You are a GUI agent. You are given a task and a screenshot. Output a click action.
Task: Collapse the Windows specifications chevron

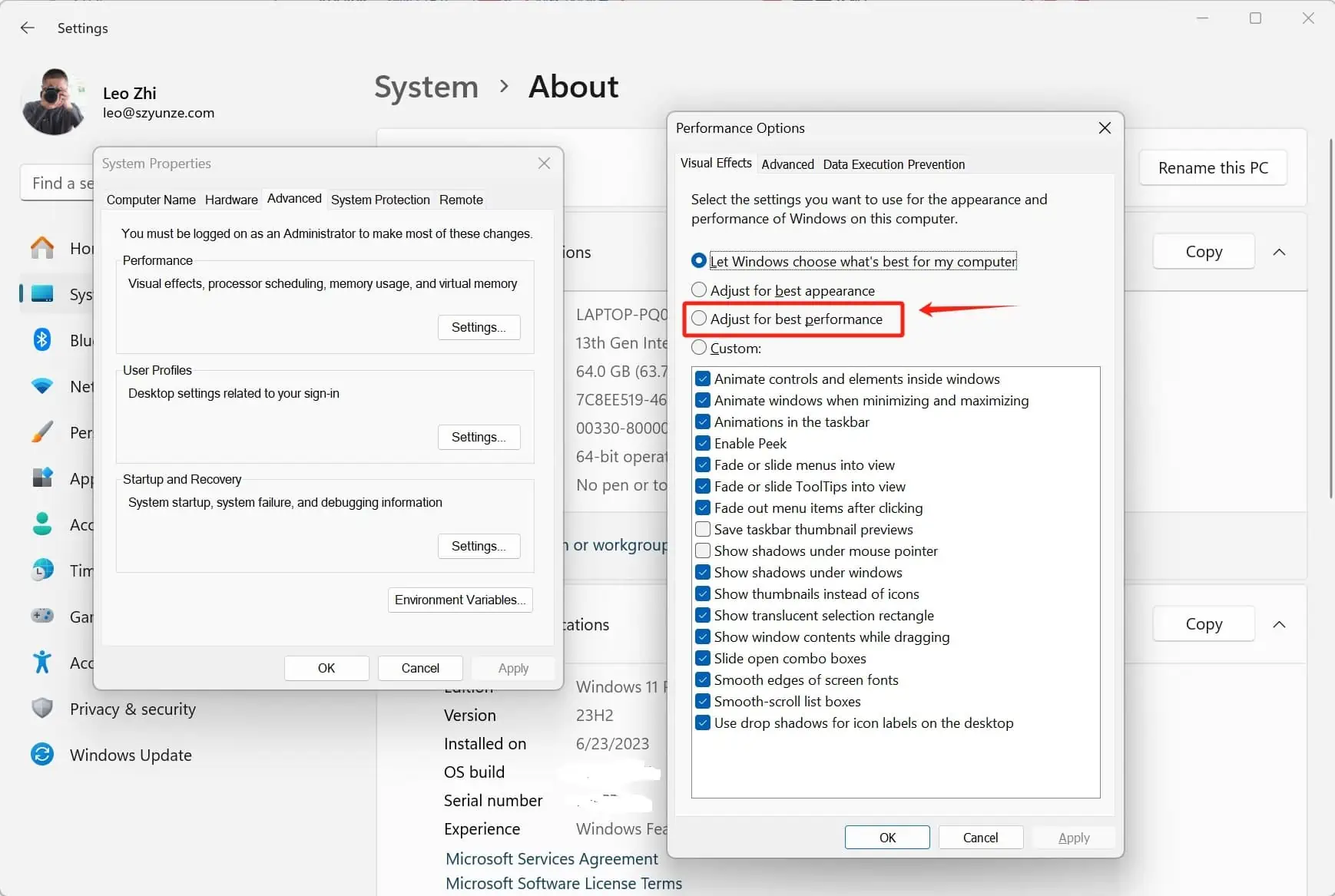[x=1279, y=624]
